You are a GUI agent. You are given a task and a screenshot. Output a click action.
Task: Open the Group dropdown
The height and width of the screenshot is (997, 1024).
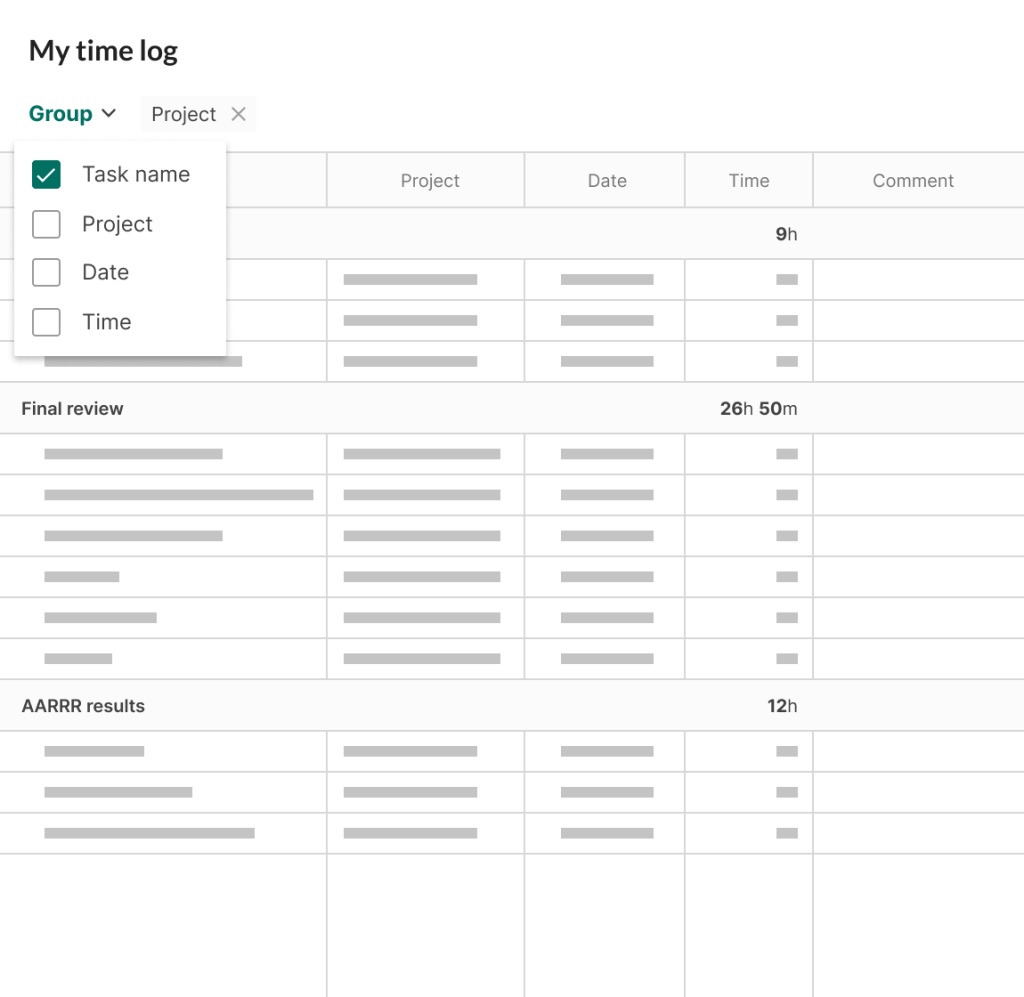point(72,114)
